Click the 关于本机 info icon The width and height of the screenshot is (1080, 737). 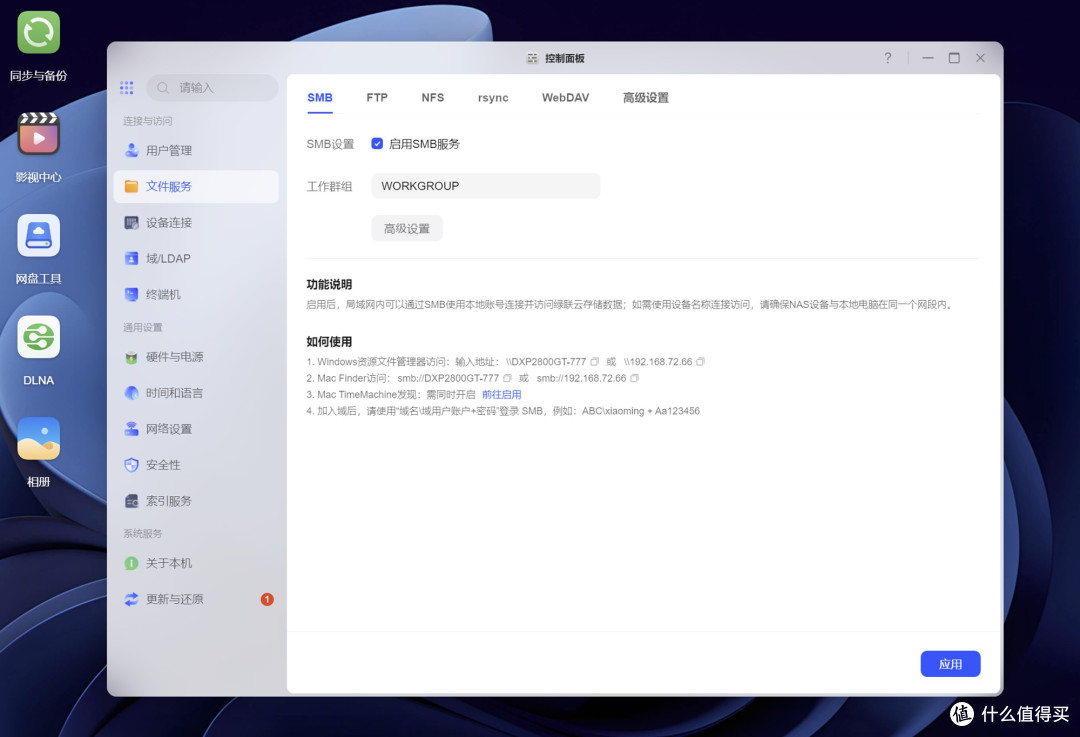coord(132,563)
